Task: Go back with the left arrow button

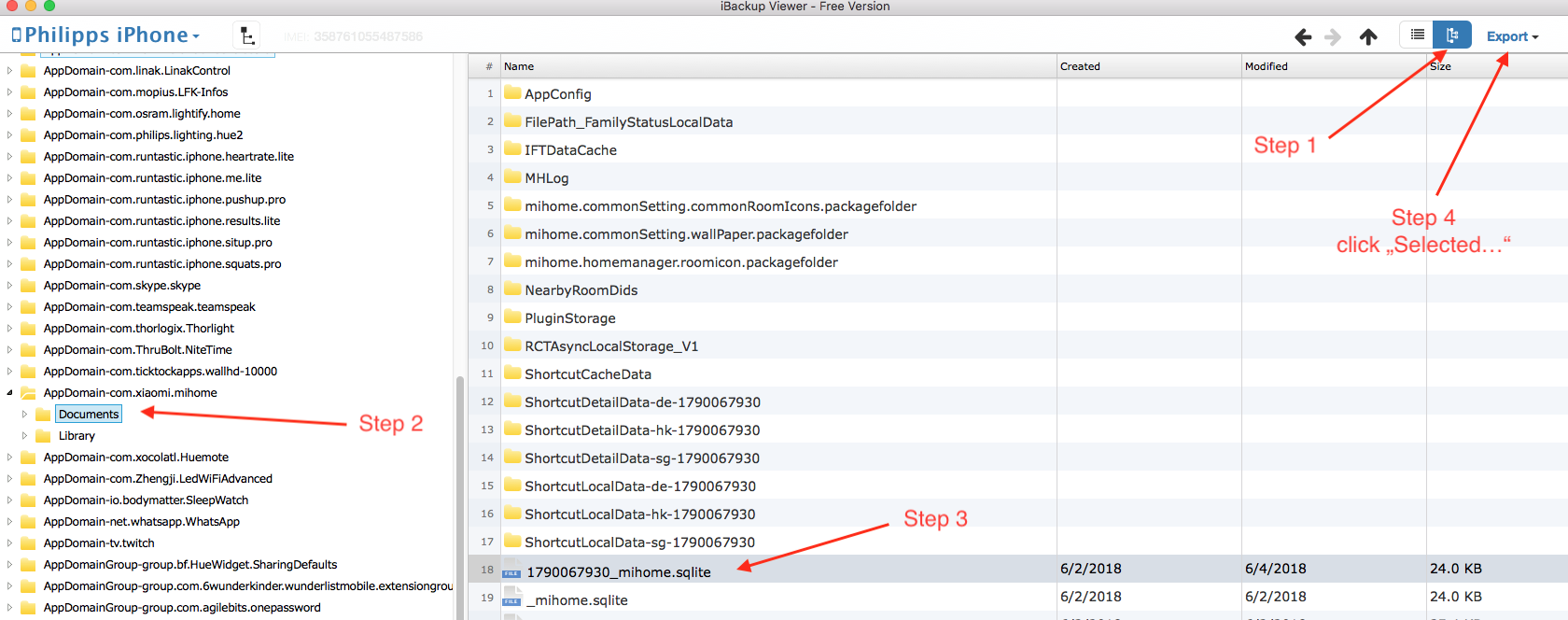Action: 1303,37
